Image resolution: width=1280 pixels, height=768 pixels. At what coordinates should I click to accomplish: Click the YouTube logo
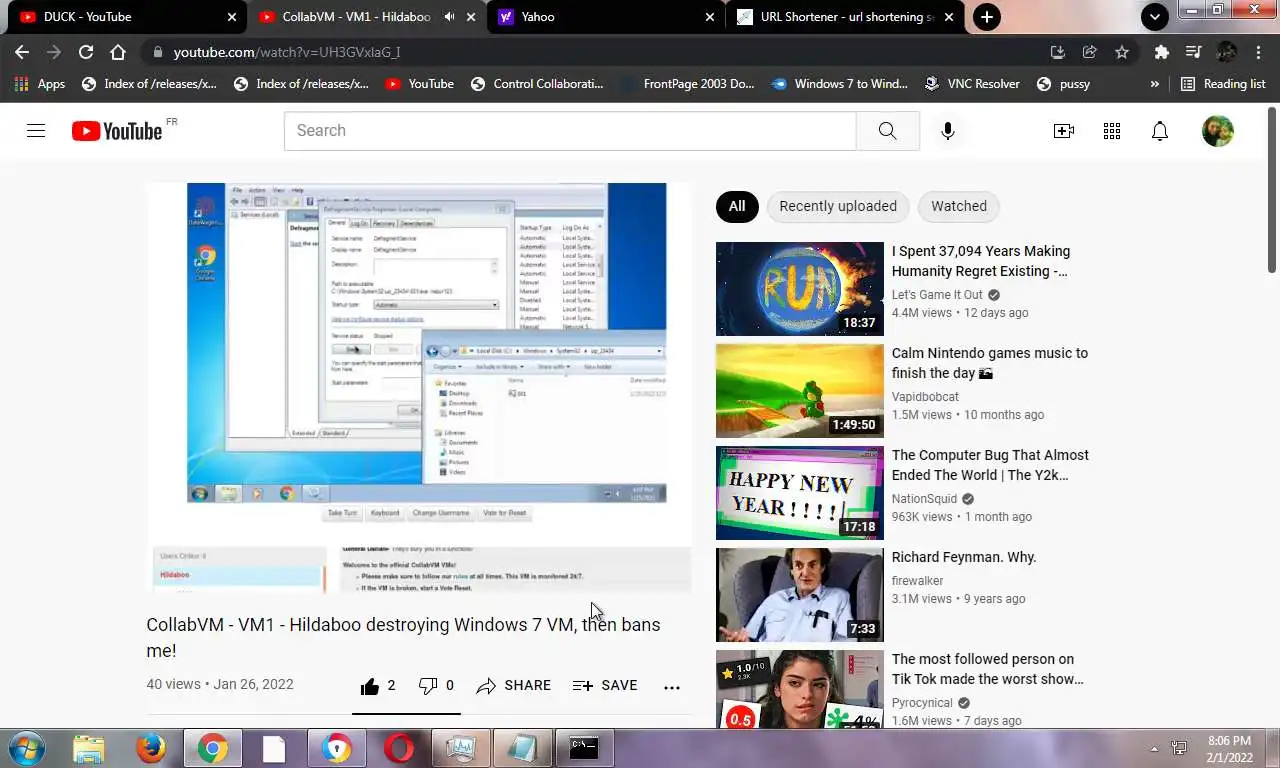coord(117,131)
